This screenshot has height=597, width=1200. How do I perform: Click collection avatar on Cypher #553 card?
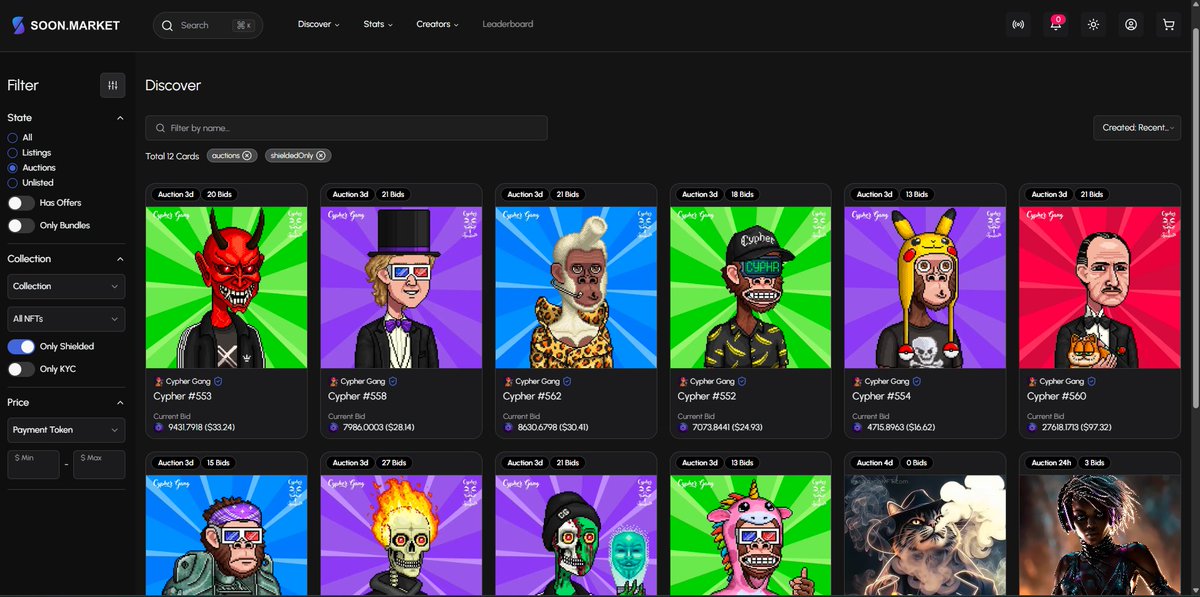tap(158, 381)
